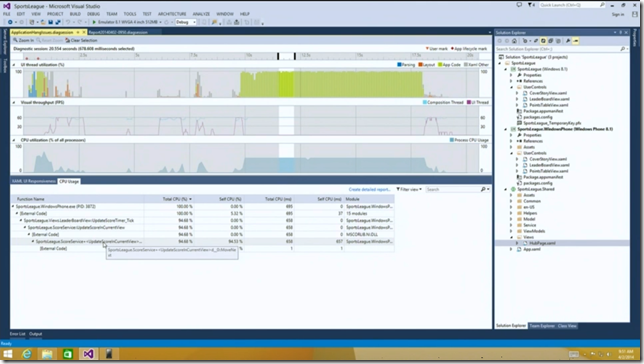Viewport: 644px width, 364px height.
Task: Pin the ApplicationHangIssues.diagsession tab
Action: [78, 32]
